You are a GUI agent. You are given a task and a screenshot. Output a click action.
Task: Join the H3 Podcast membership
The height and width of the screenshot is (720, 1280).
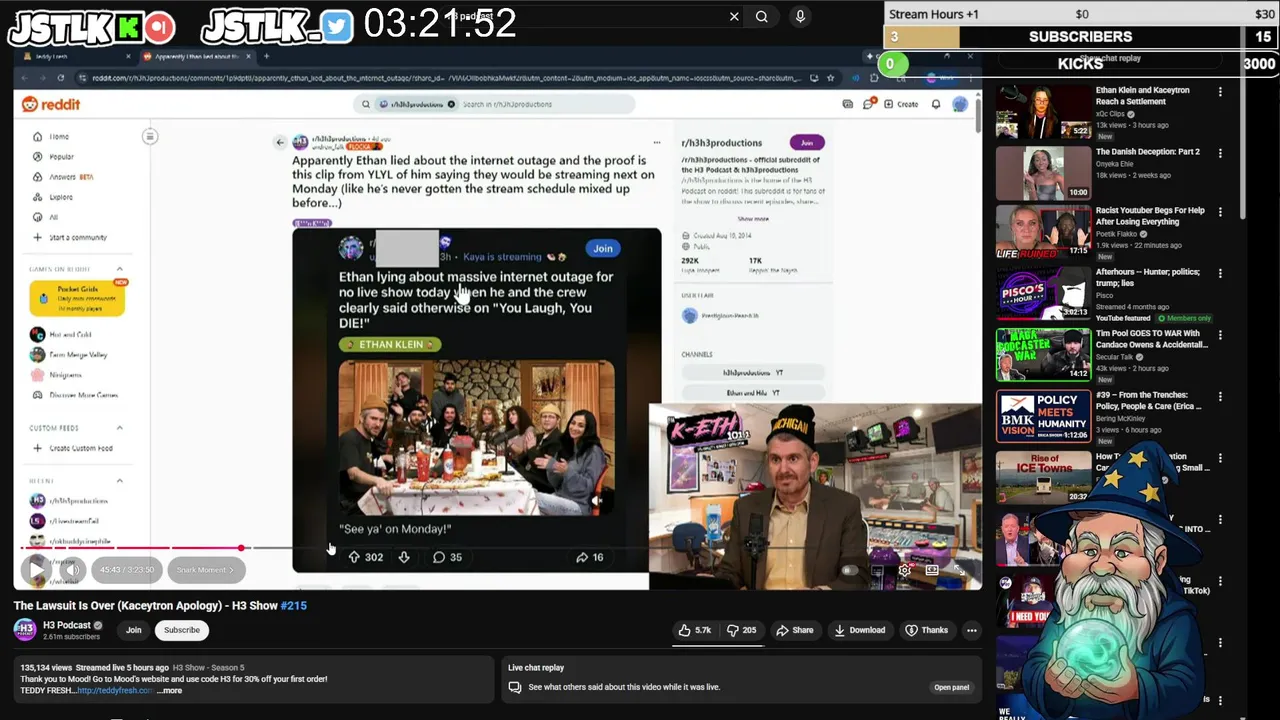[x=133, y=630]
